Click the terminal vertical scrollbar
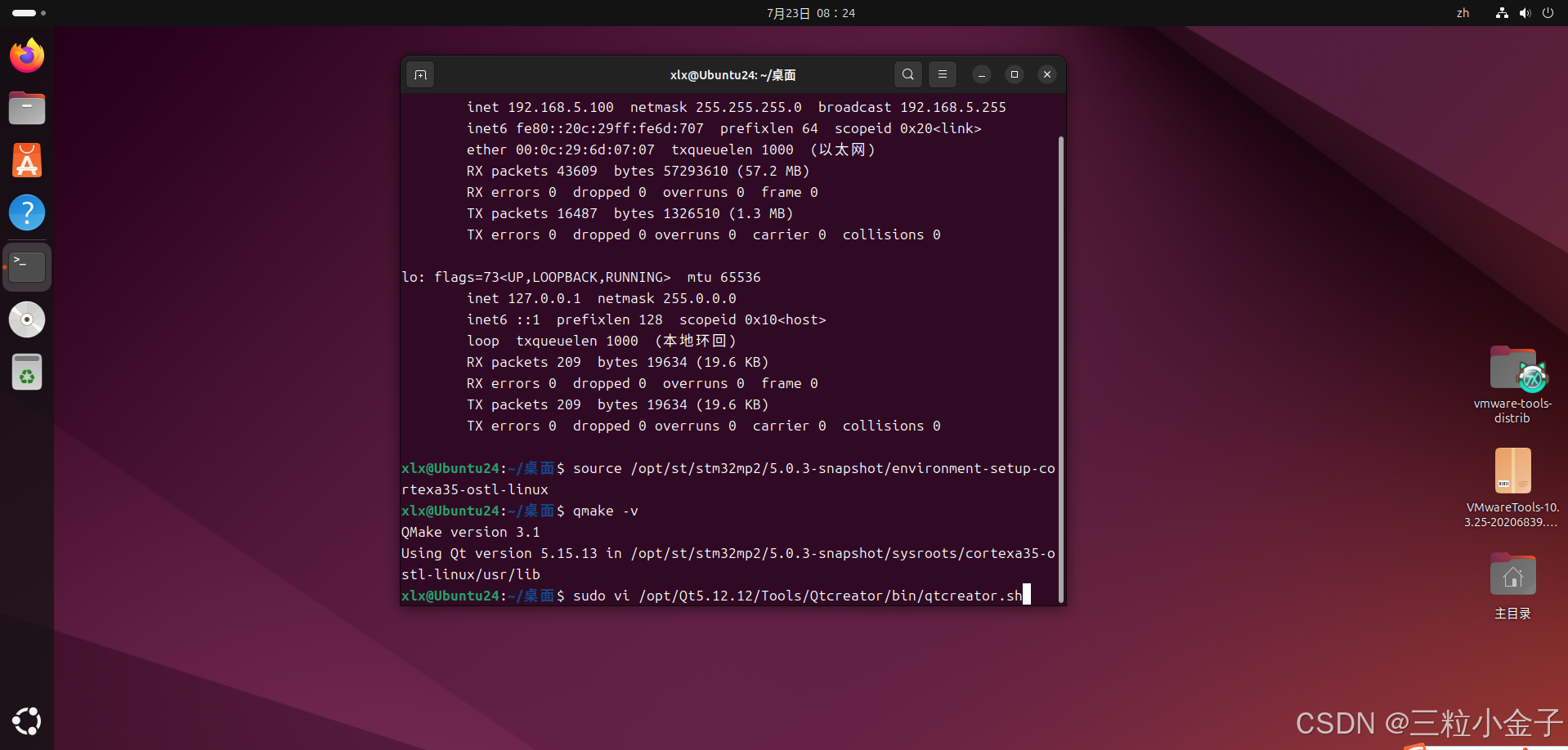Screen dimensions: 1568x750 [1061, 369]
